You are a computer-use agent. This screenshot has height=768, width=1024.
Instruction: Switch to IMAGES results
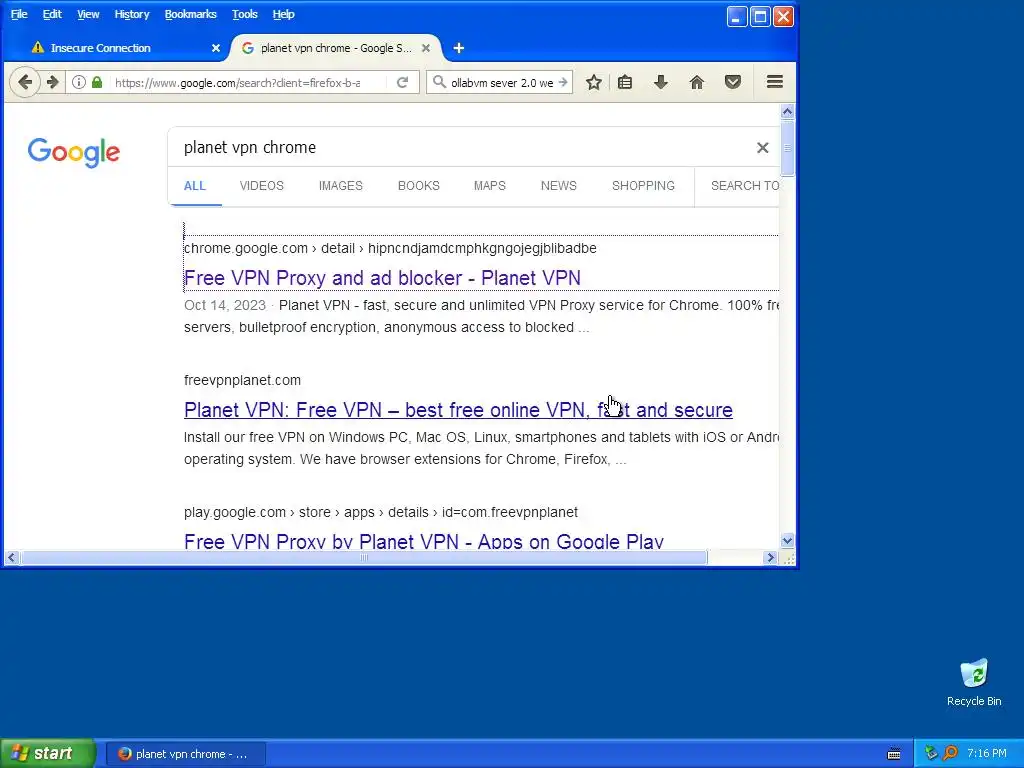pos(340,186)
